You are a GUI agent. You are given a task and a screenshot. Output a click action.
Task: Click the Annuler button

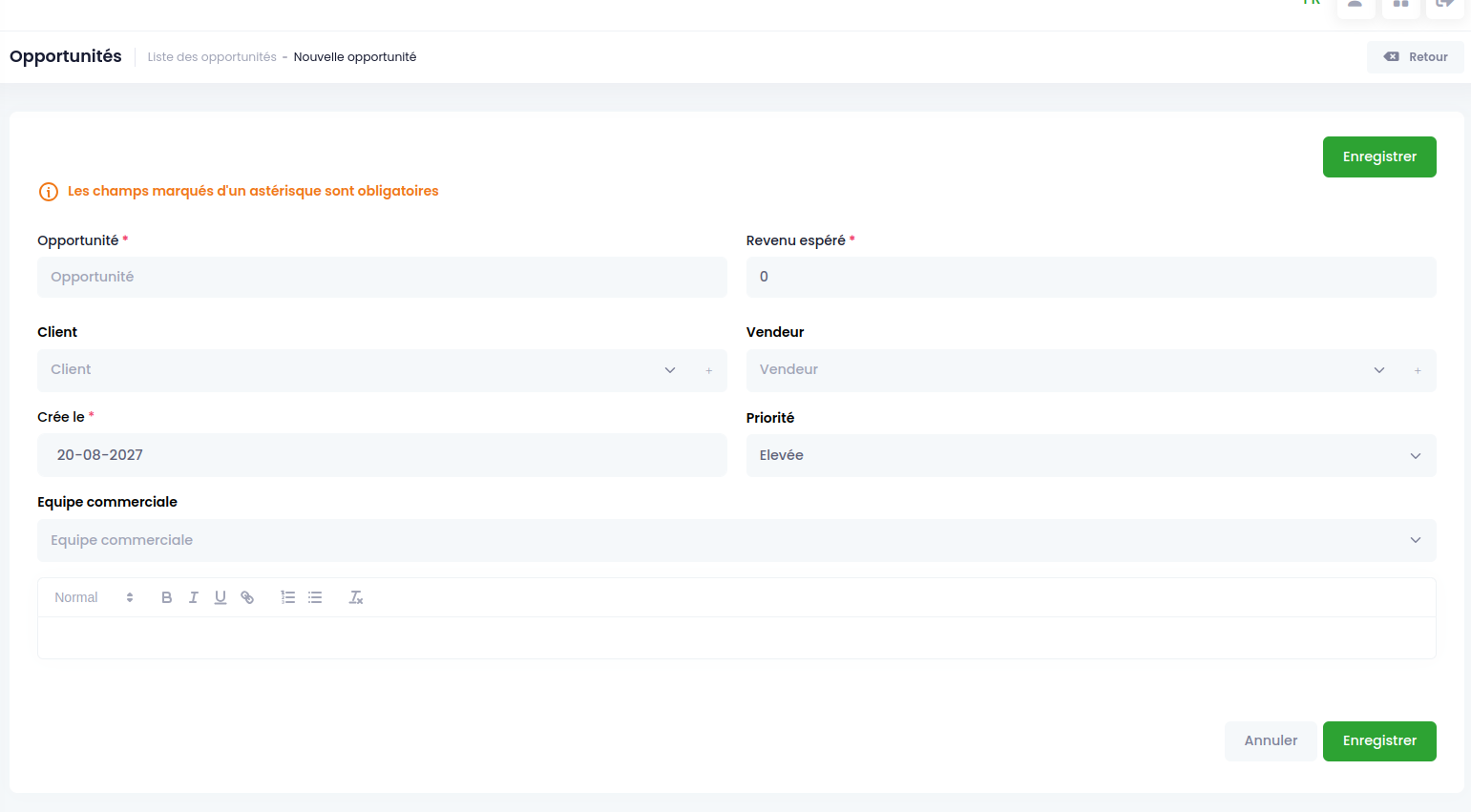tap(1271, 741)
